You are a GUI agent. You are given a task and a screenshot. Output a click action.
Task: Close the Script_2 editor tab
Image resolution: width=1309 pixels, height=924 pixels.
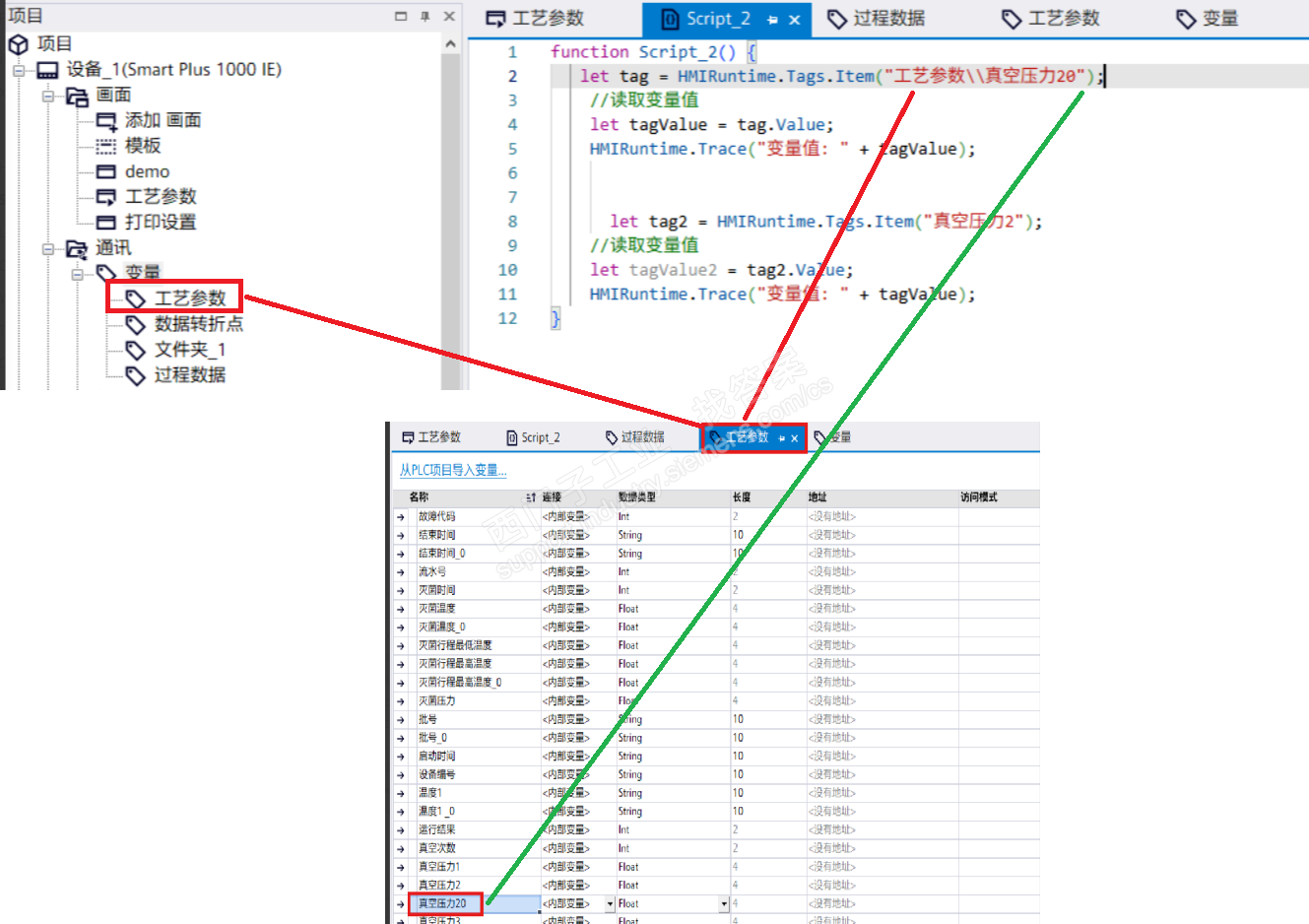point(795,20)
